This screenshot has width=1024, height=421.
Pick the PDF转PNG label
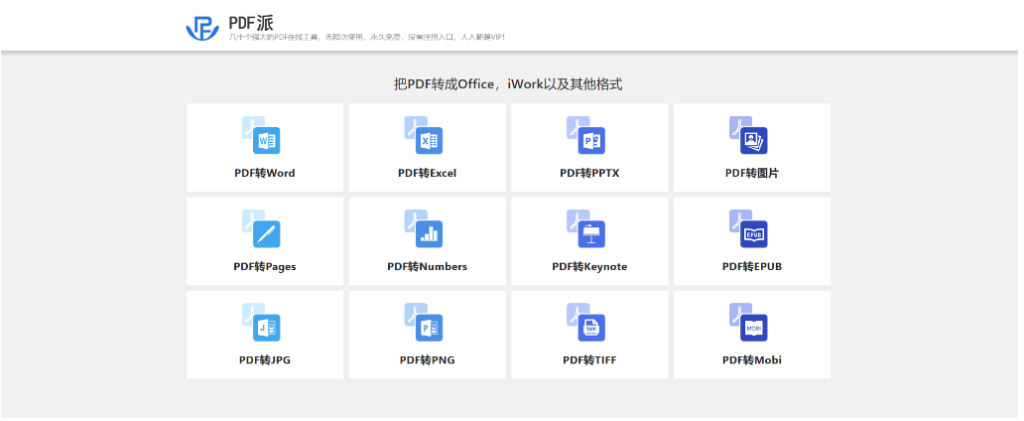[427, 360]
